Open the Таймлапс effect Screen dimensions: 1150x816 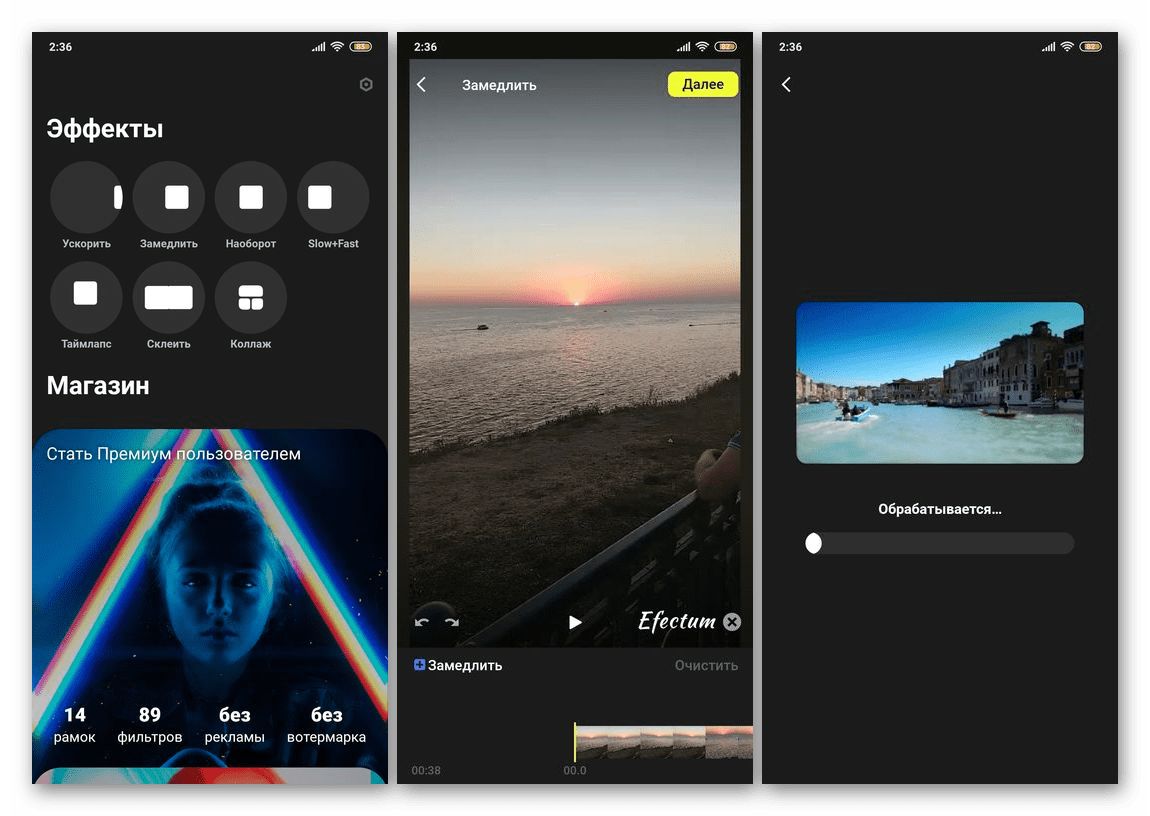coord(86,297)
